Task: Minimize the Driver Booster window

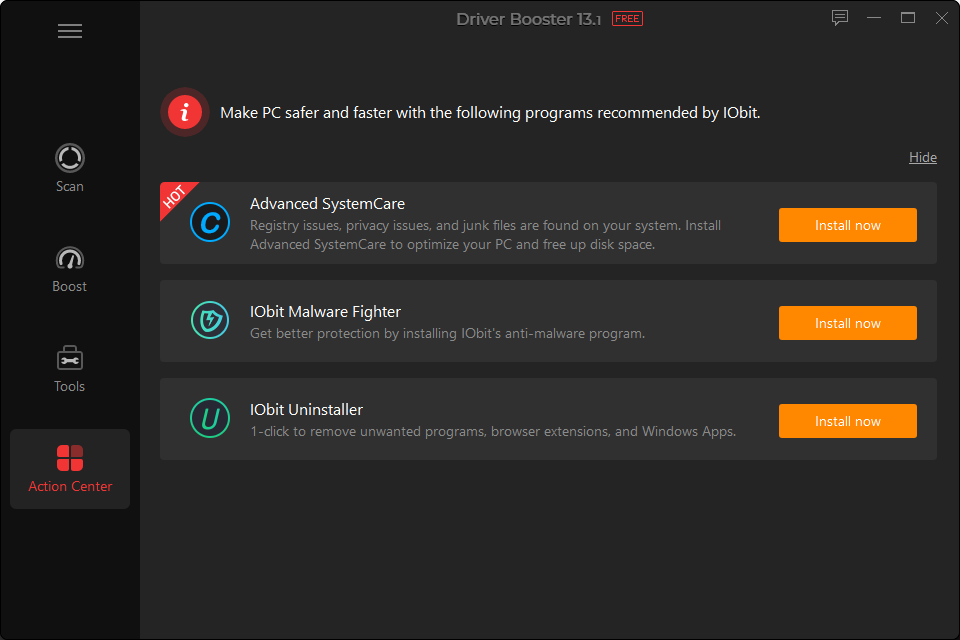Action: pyautogui.click(x=875, y=18)
